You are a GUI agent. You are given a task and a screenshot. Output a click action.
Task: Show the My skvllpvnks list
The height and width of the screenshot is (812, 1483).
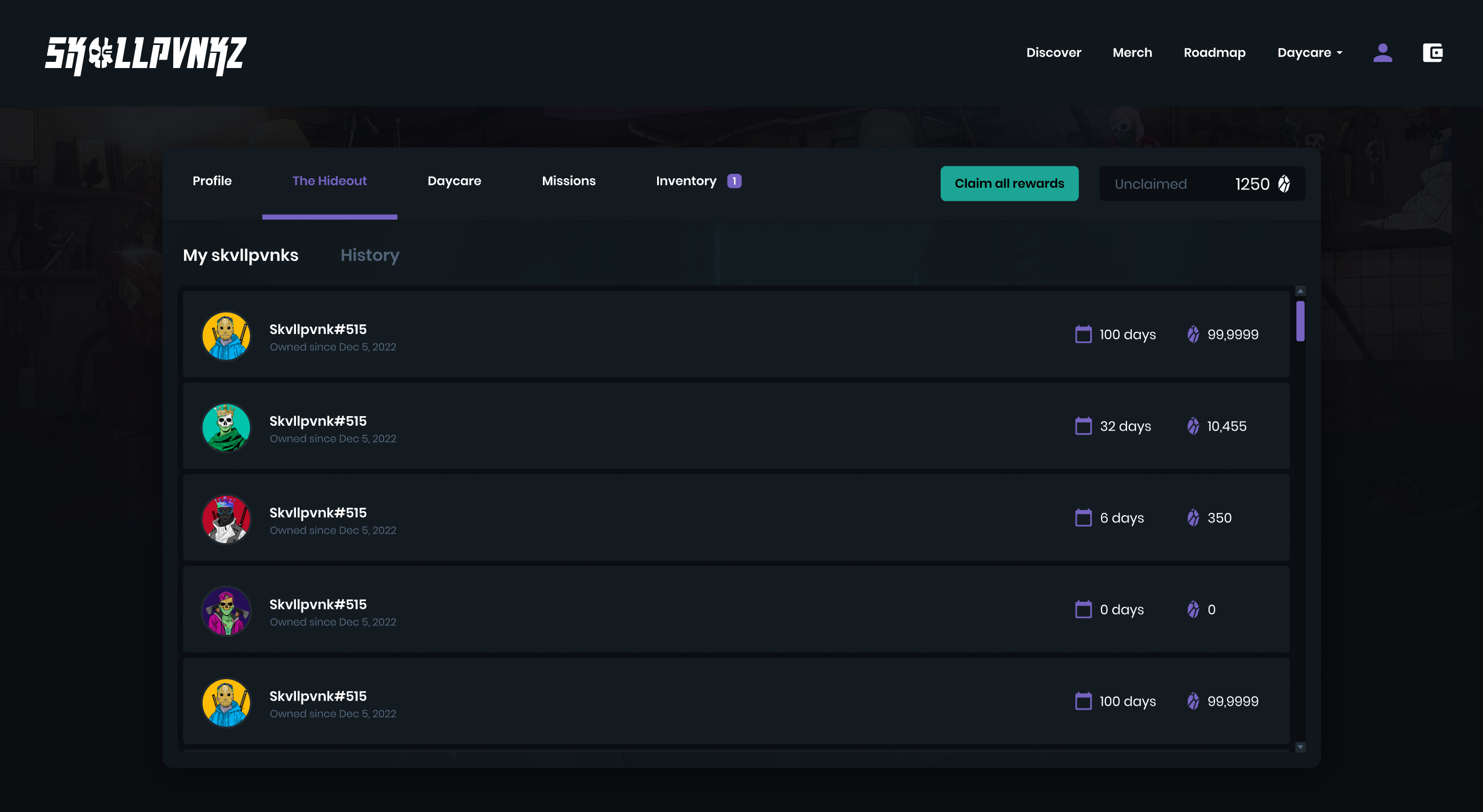click(241, 255)
